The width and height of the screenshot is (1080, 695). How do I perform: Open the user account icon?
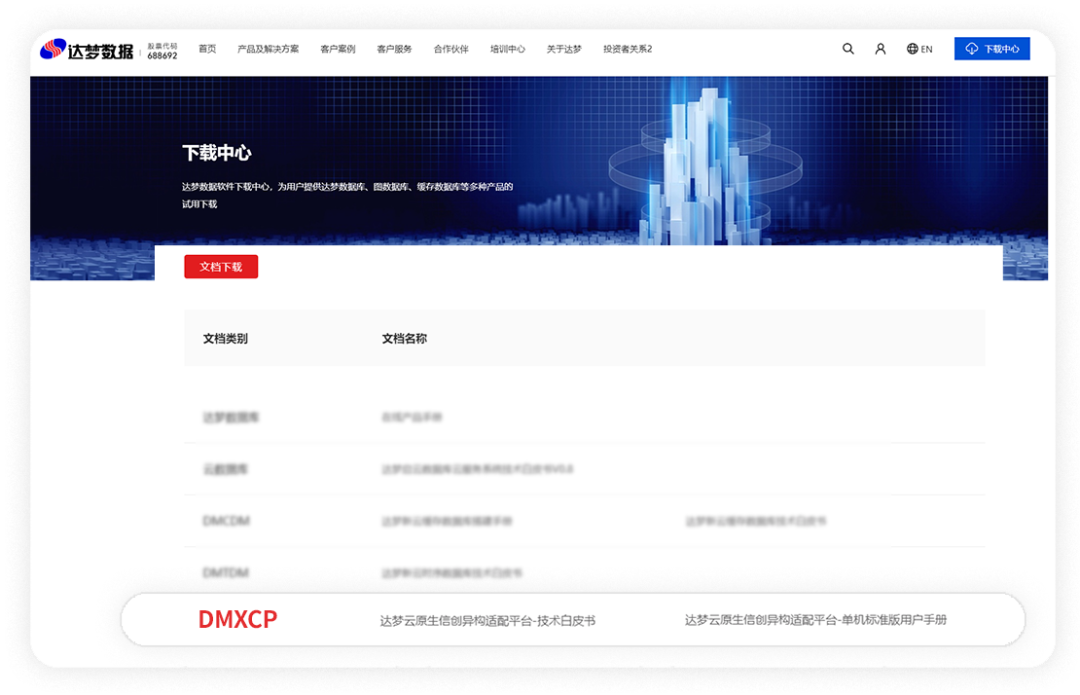coord(880,49)
